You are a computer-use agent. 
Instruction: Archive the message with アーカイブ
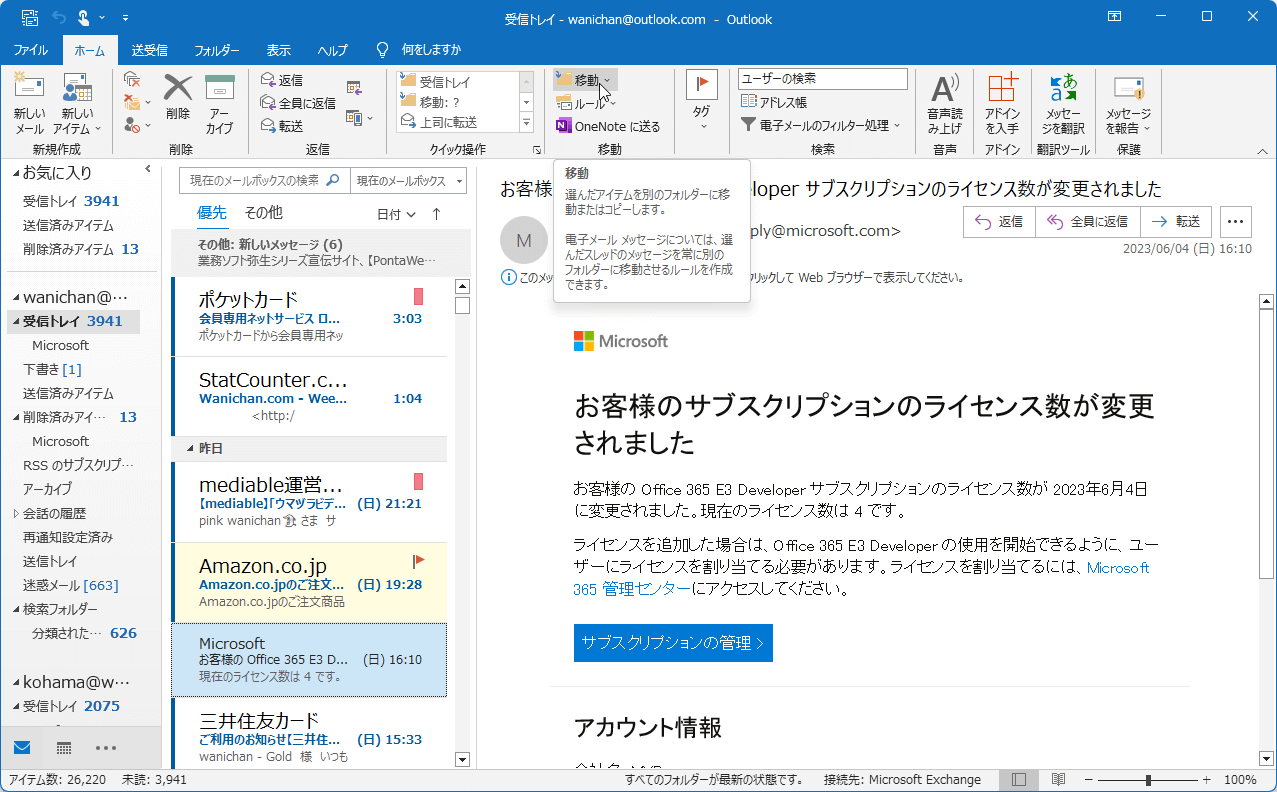(220, 105)
